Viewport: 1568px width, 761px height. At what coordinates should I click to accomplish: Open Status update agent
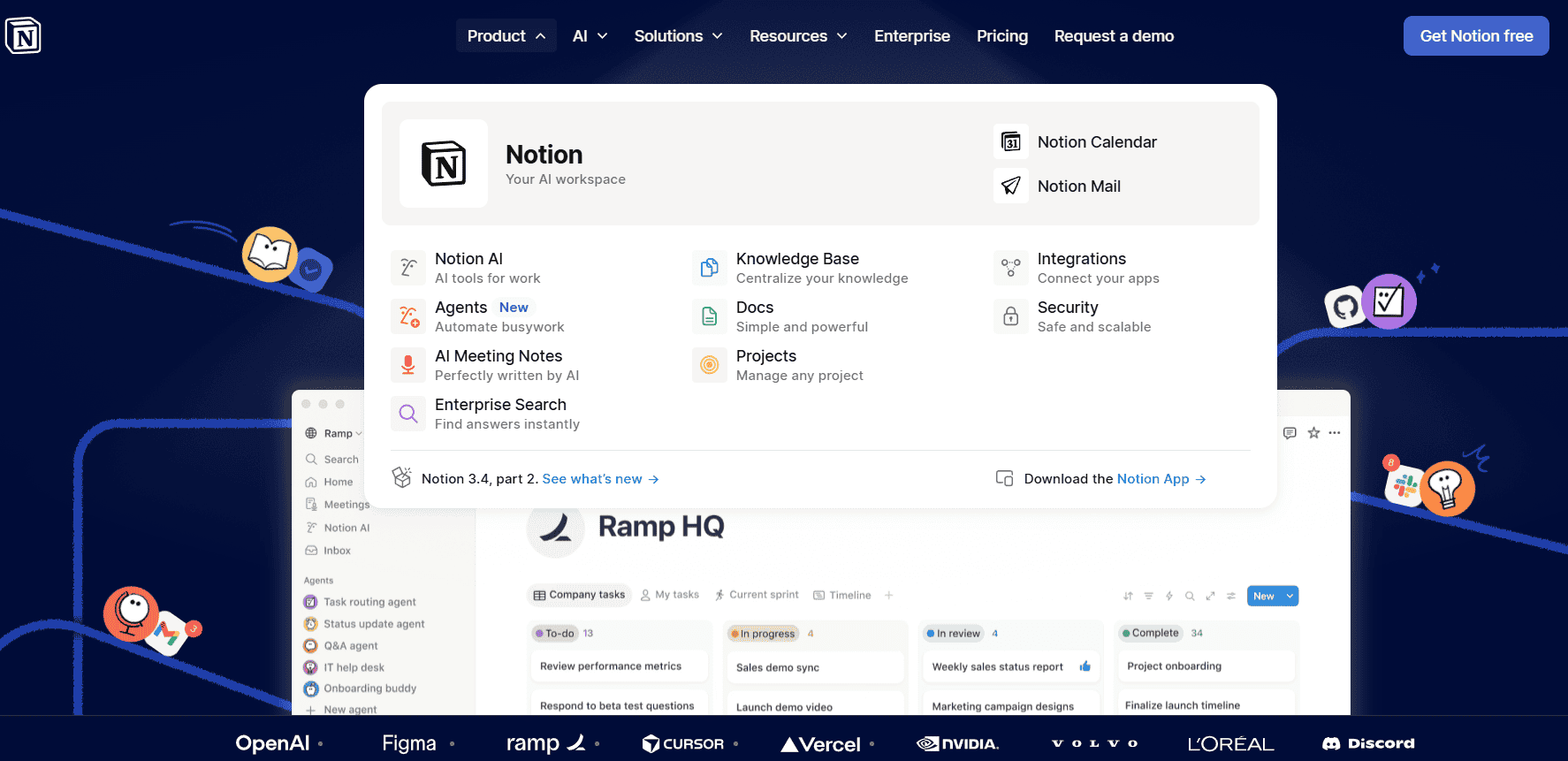click(x=364, y=624)
